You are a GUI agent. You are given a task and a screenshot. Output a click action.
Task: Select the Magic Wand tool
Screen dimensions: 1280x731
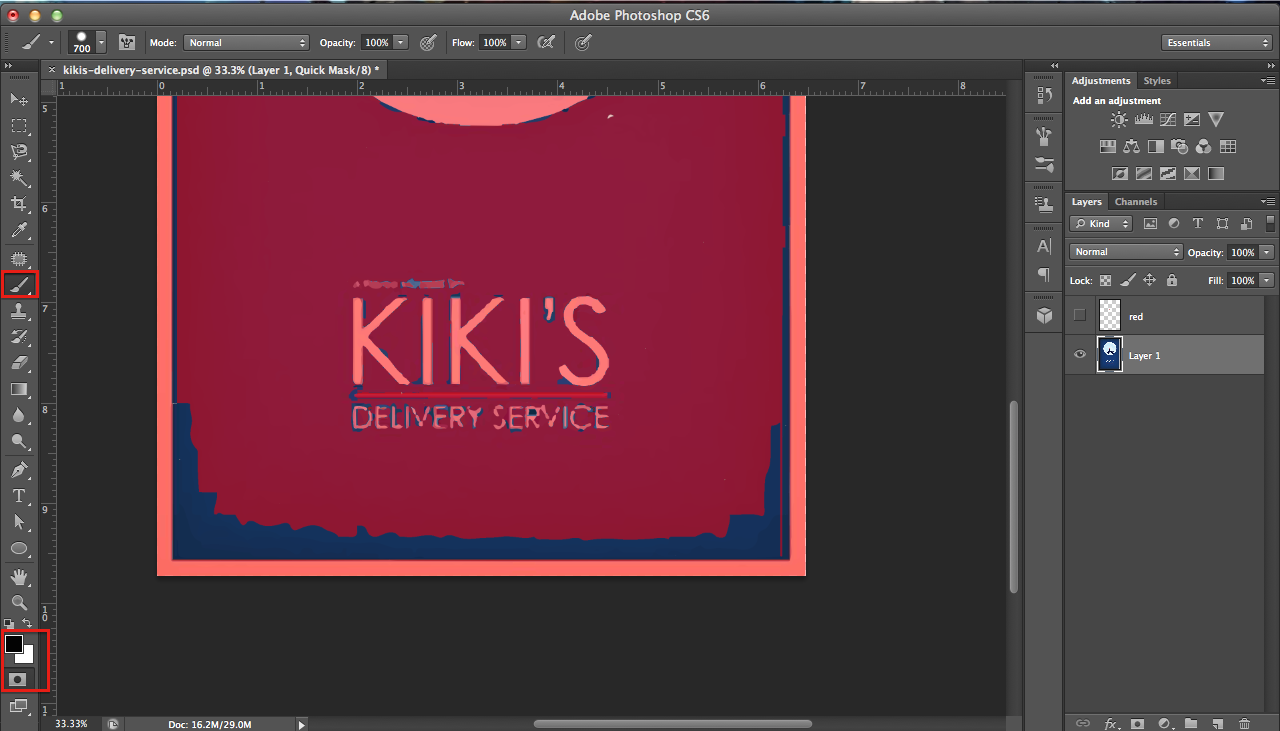[19, 178]
